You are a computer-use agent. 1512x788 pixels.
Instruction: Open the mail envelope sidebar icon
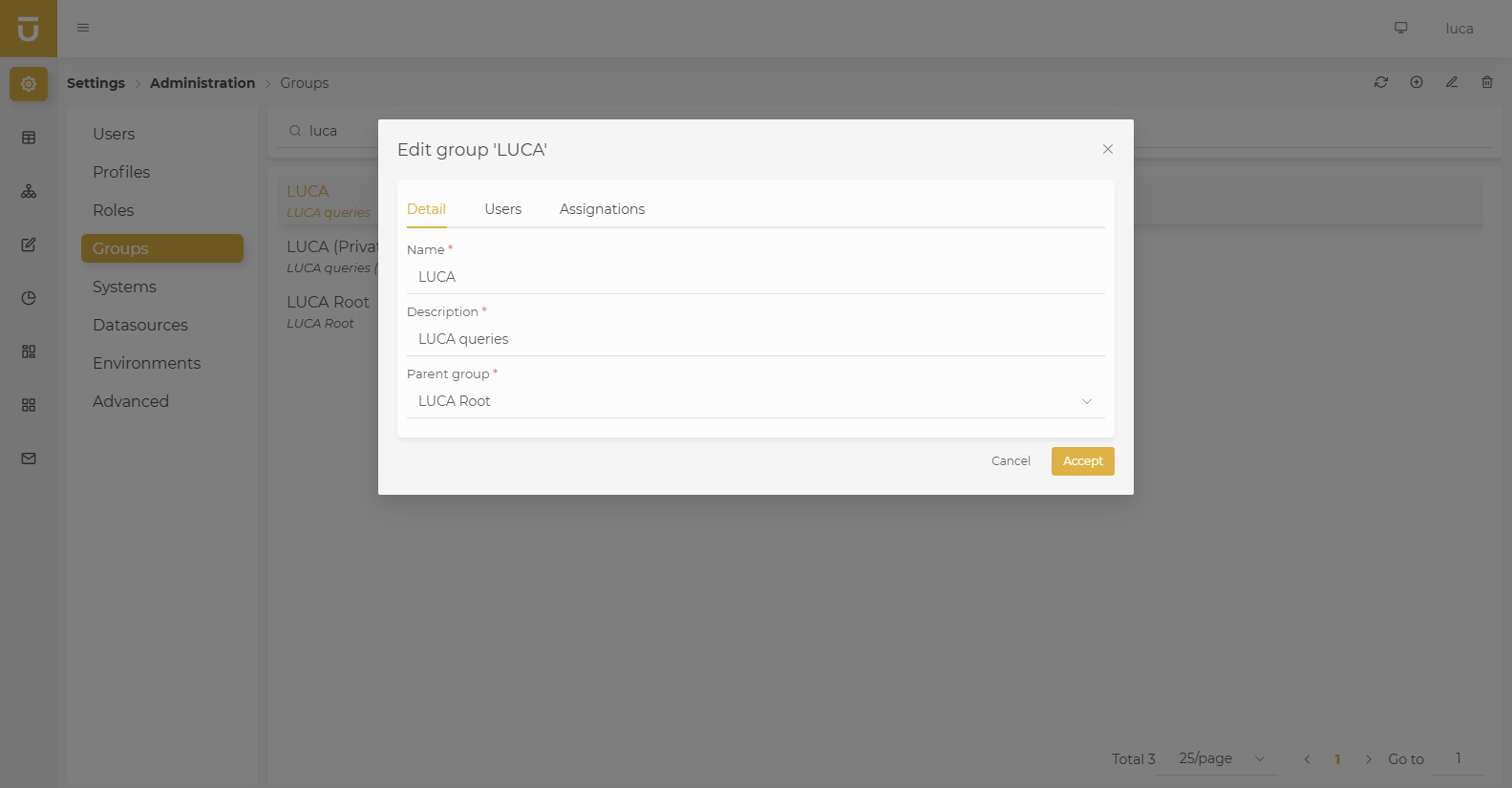click(29, 458)
